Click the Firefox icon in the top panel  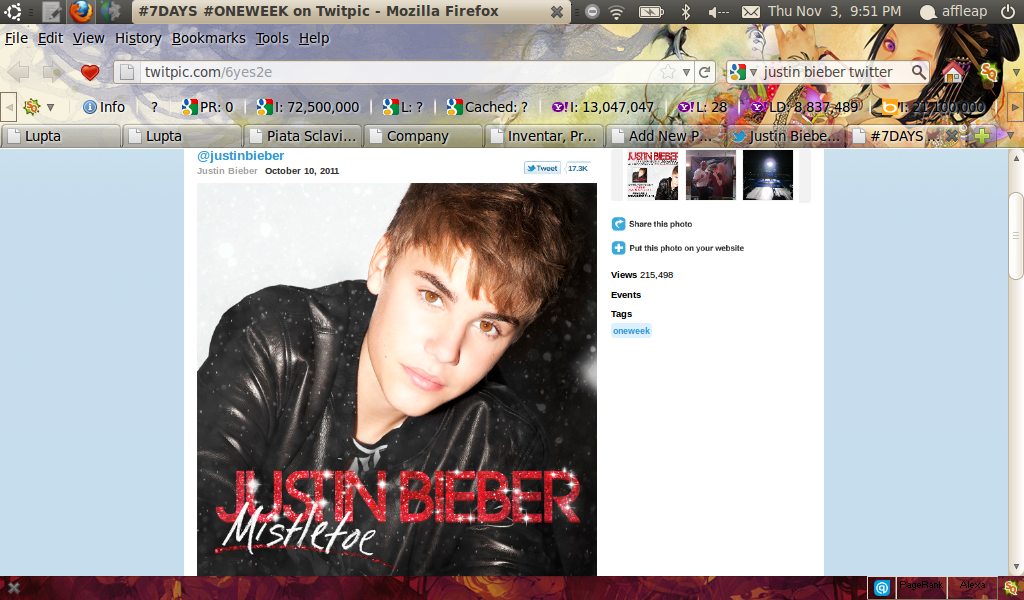coord(82,11)
